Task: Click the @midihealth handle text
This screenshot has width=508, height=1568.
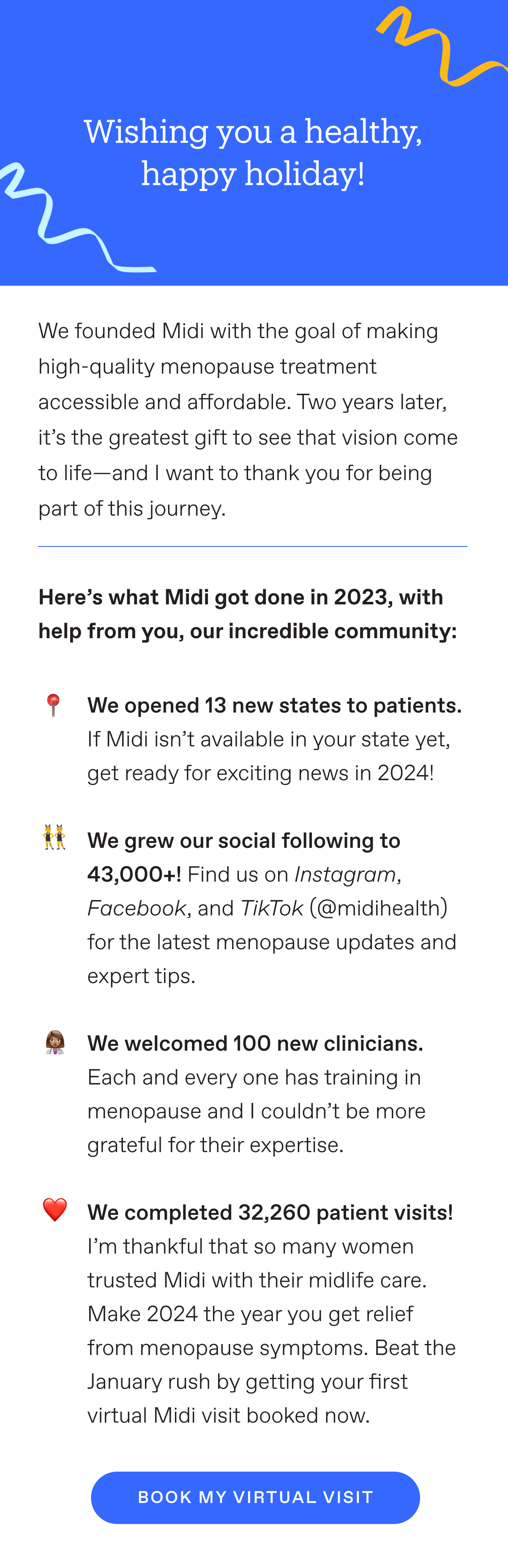Action: coord(378,907)
